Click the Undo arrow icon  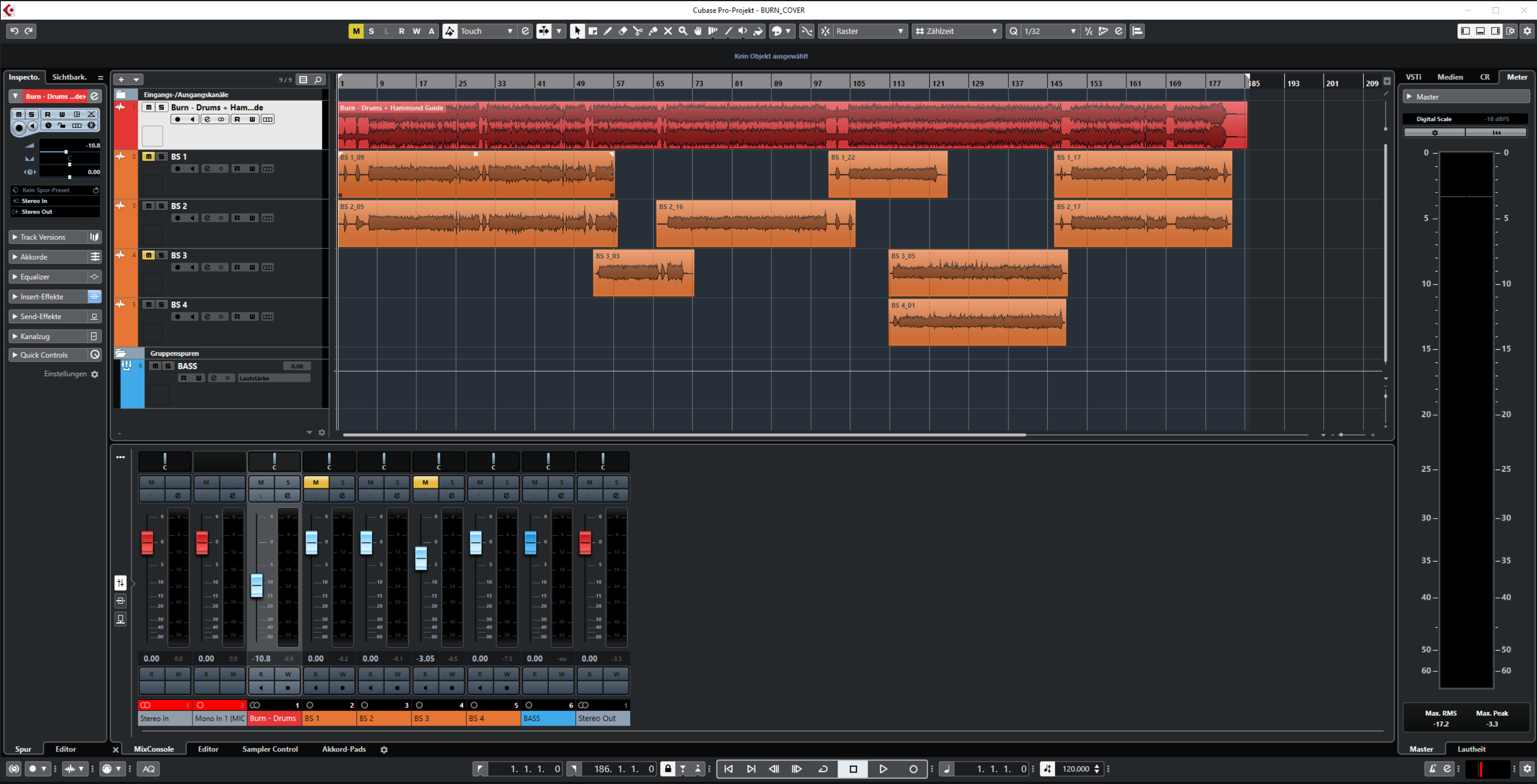14,31
